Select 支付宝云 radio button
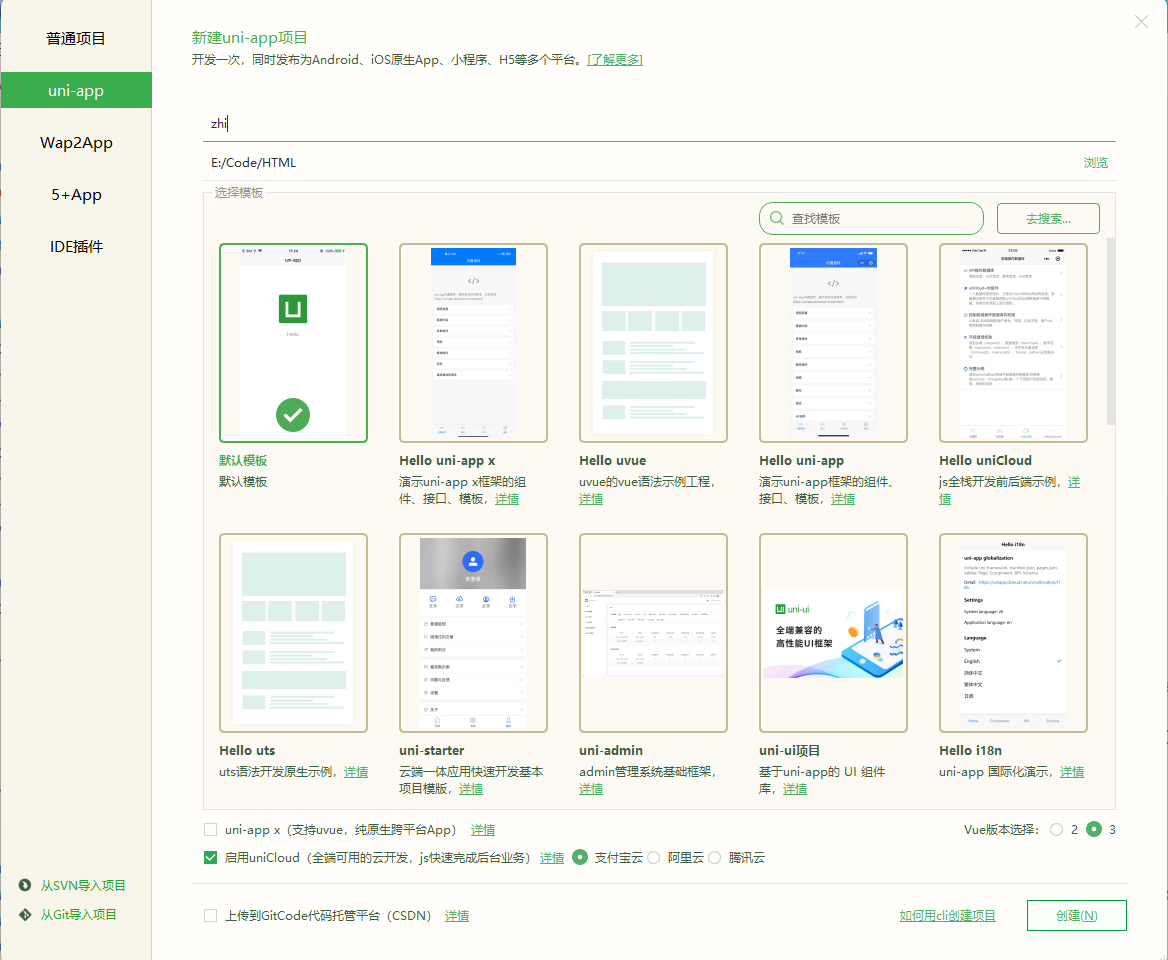 tap(580, 857)
